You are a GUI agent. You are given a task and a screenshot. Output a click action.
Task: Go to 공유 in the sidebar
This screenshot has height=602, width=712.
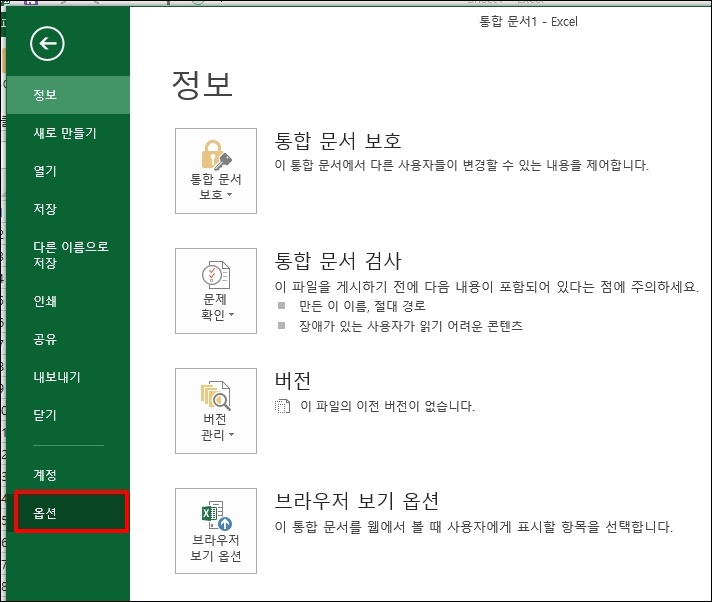click(x=68, y=339)
